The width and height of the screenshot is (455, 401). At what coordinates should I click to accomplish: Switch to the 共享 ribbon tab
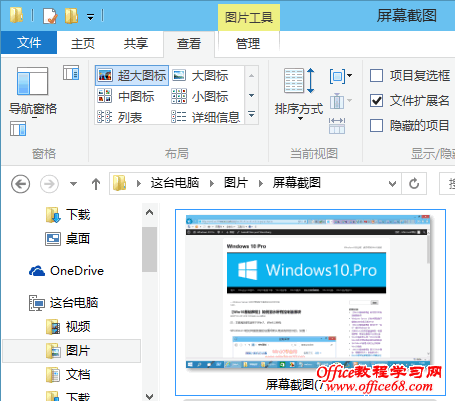tap(135, 43)
